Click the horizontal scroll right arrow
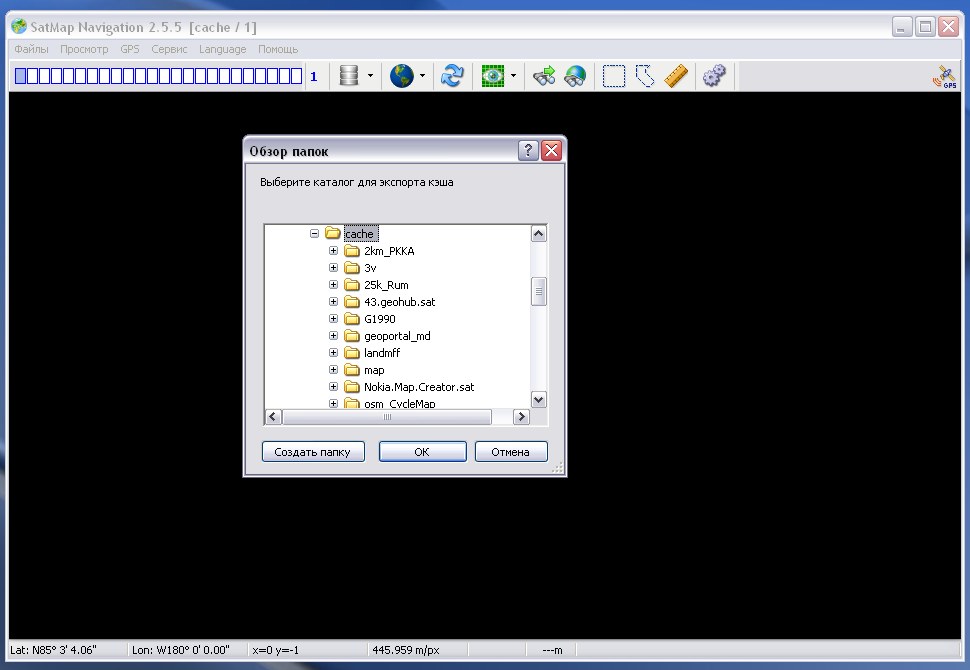 (x=521, y=417)
